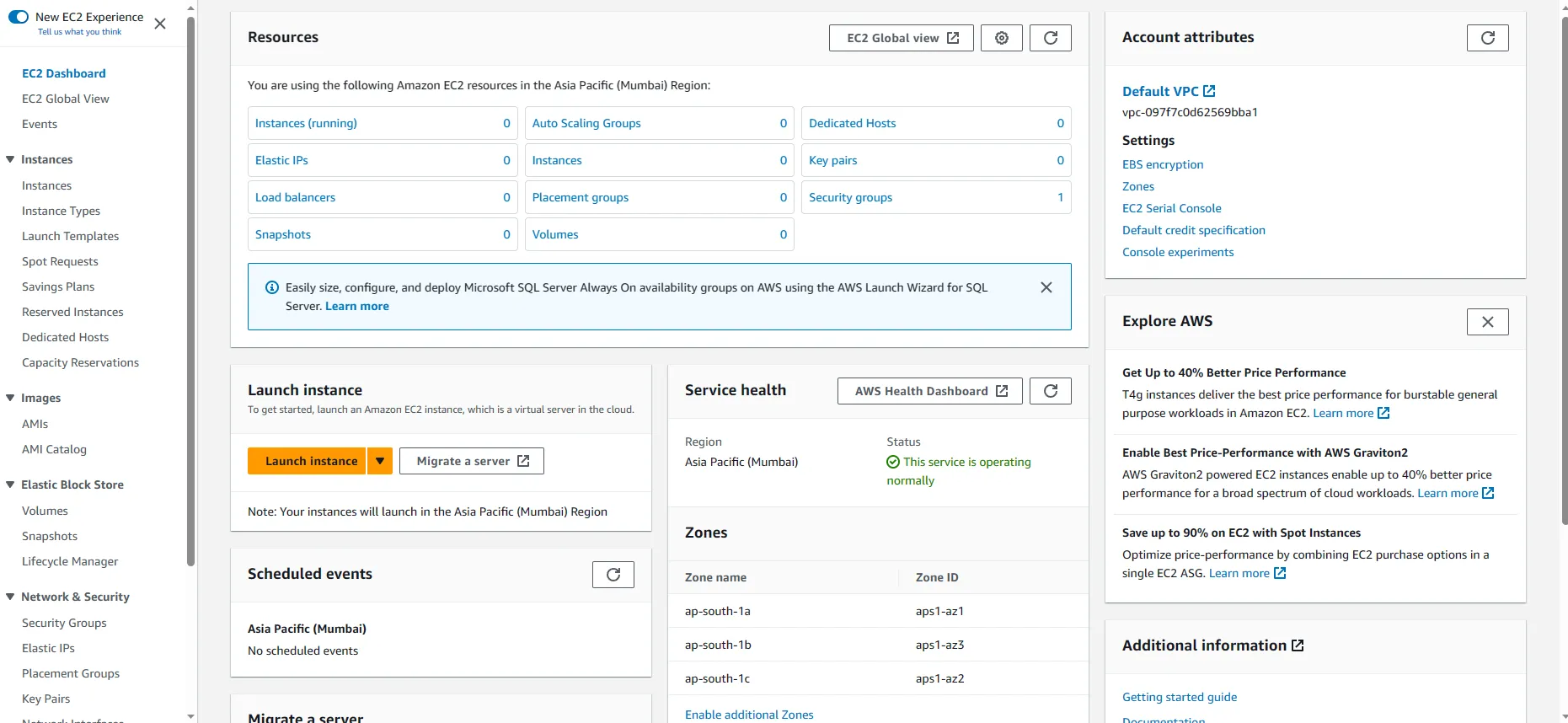Collapse the Images sidebar section

click(10, 398)
